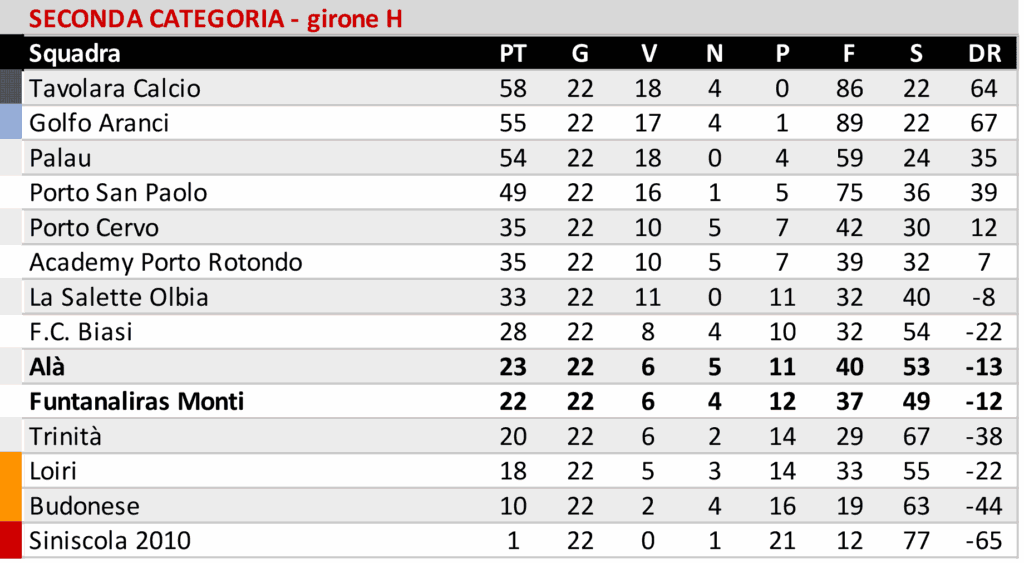Click the DR column header

(984, 54)
